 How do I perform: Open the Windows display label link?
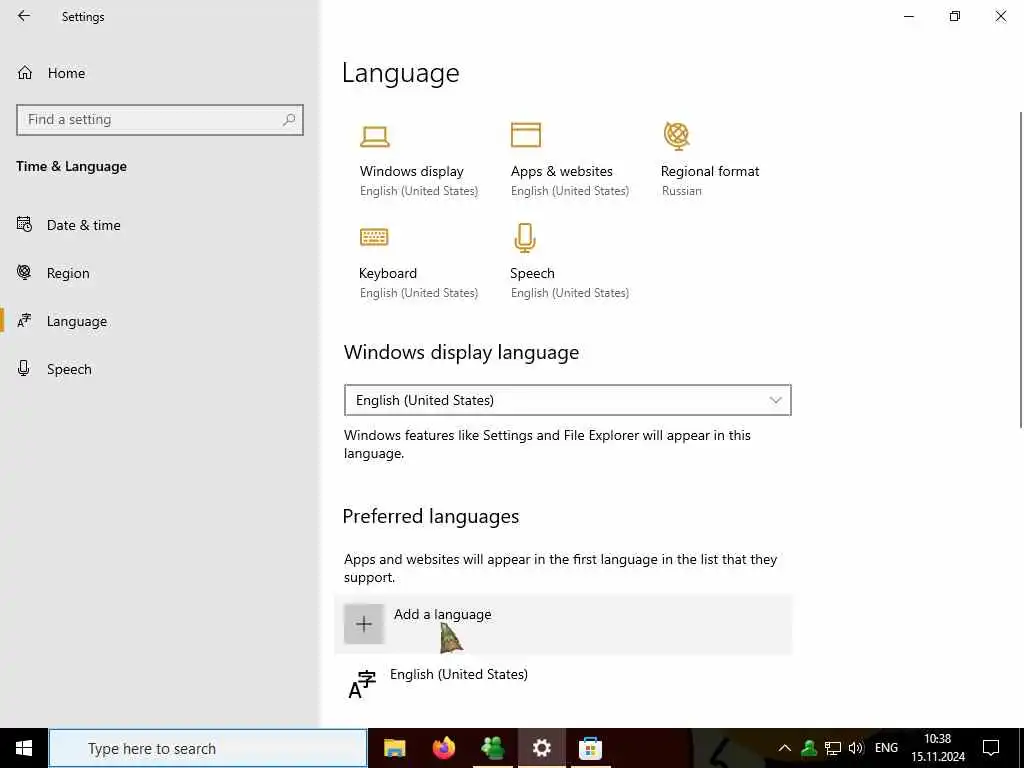411,171
